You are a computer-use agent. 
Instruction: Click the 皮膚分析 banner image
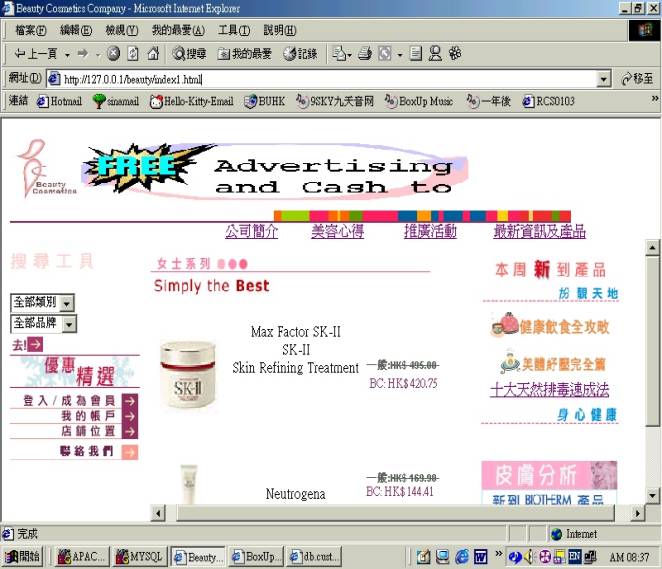pos(549,475)
